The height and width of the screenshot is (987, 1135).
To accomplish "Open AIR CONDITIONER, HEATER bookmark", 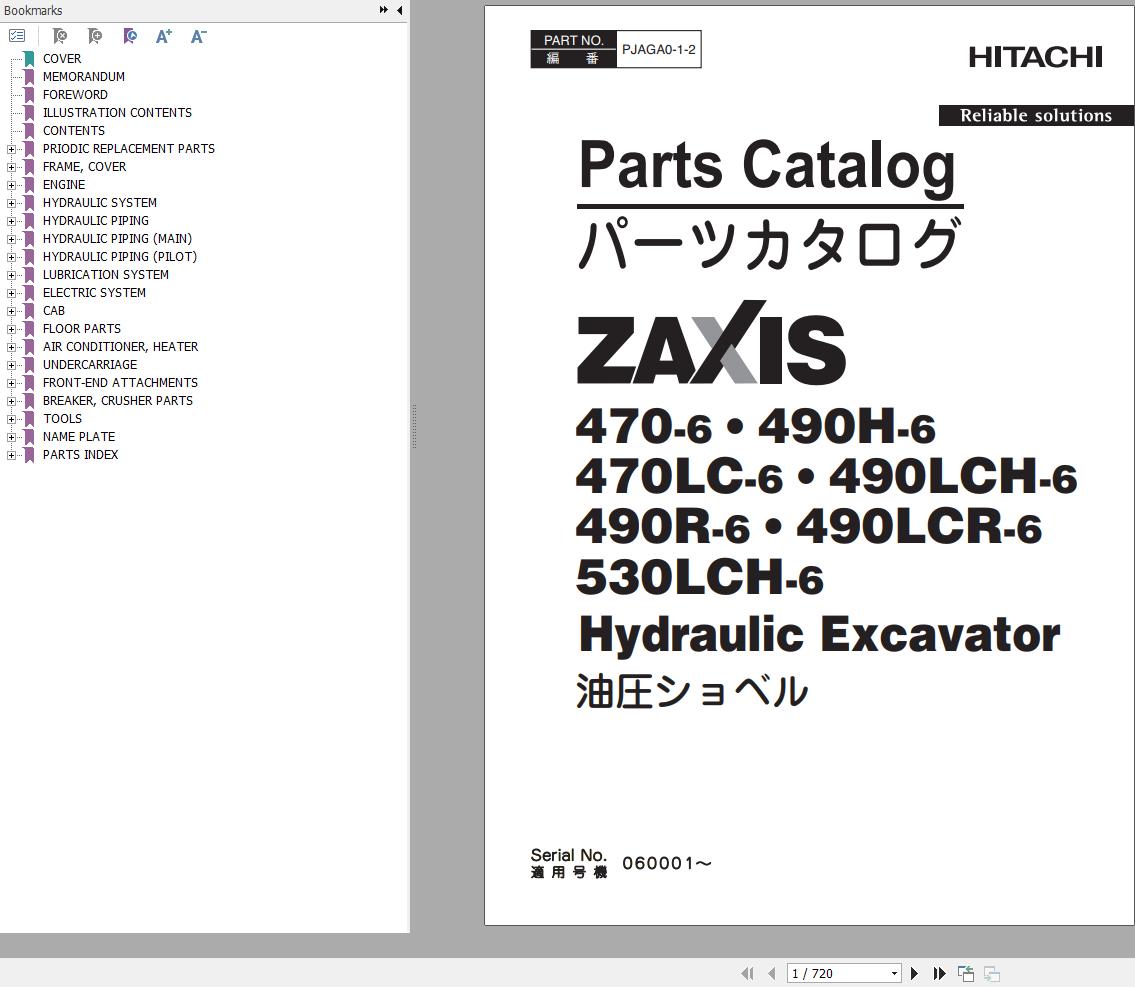I will point(120,347).
